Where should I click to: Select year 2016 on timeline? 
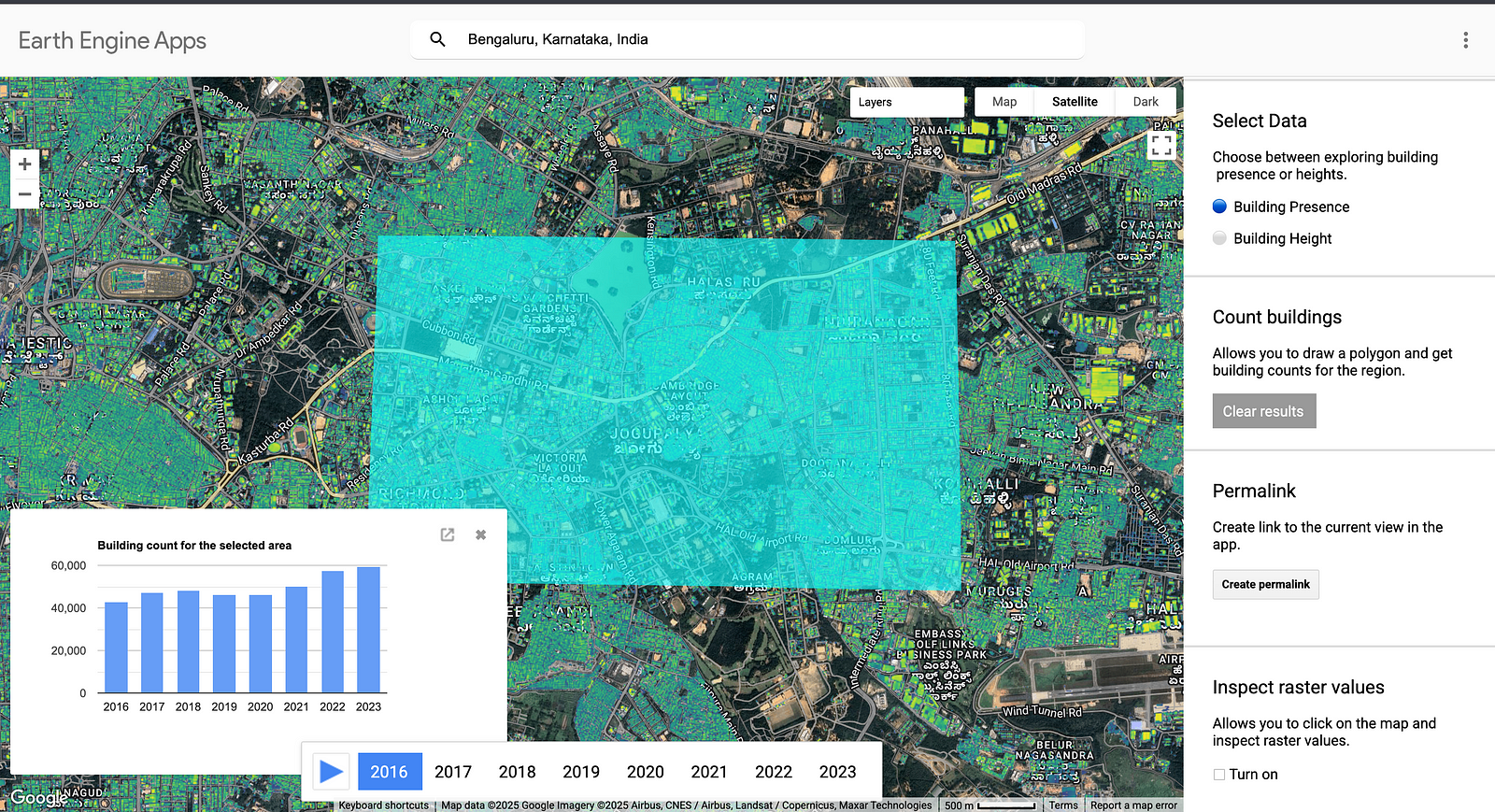[x=390, y=772]
